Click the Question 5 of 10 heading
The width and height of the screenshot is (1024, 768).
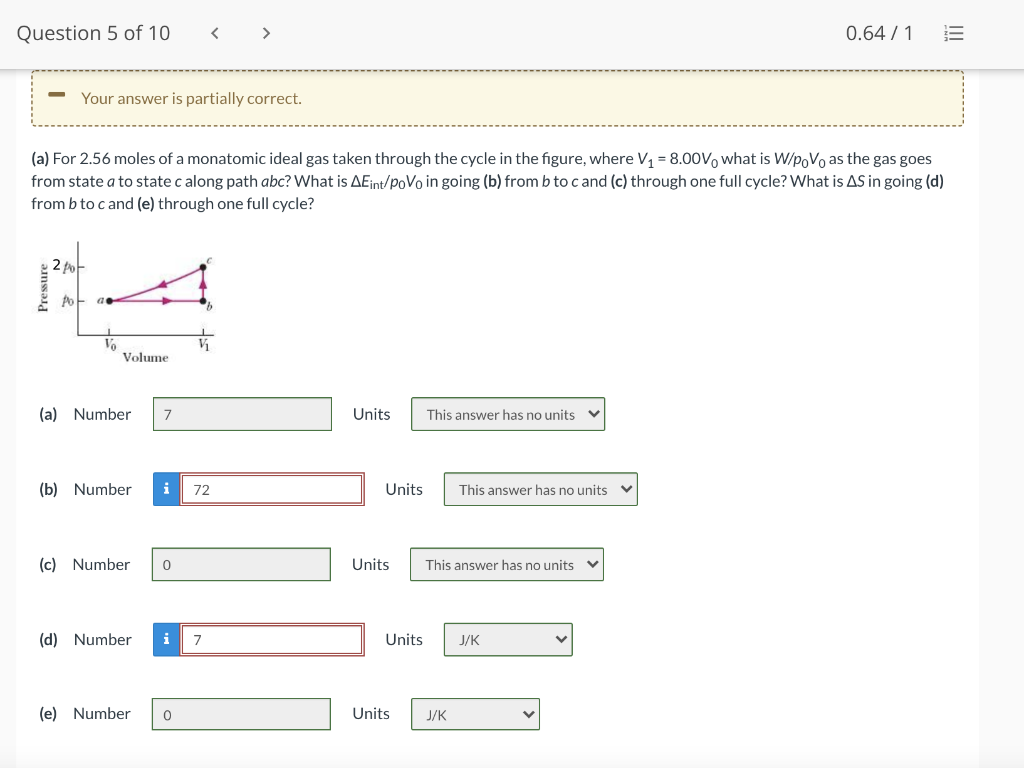click(x=92, y=32)
